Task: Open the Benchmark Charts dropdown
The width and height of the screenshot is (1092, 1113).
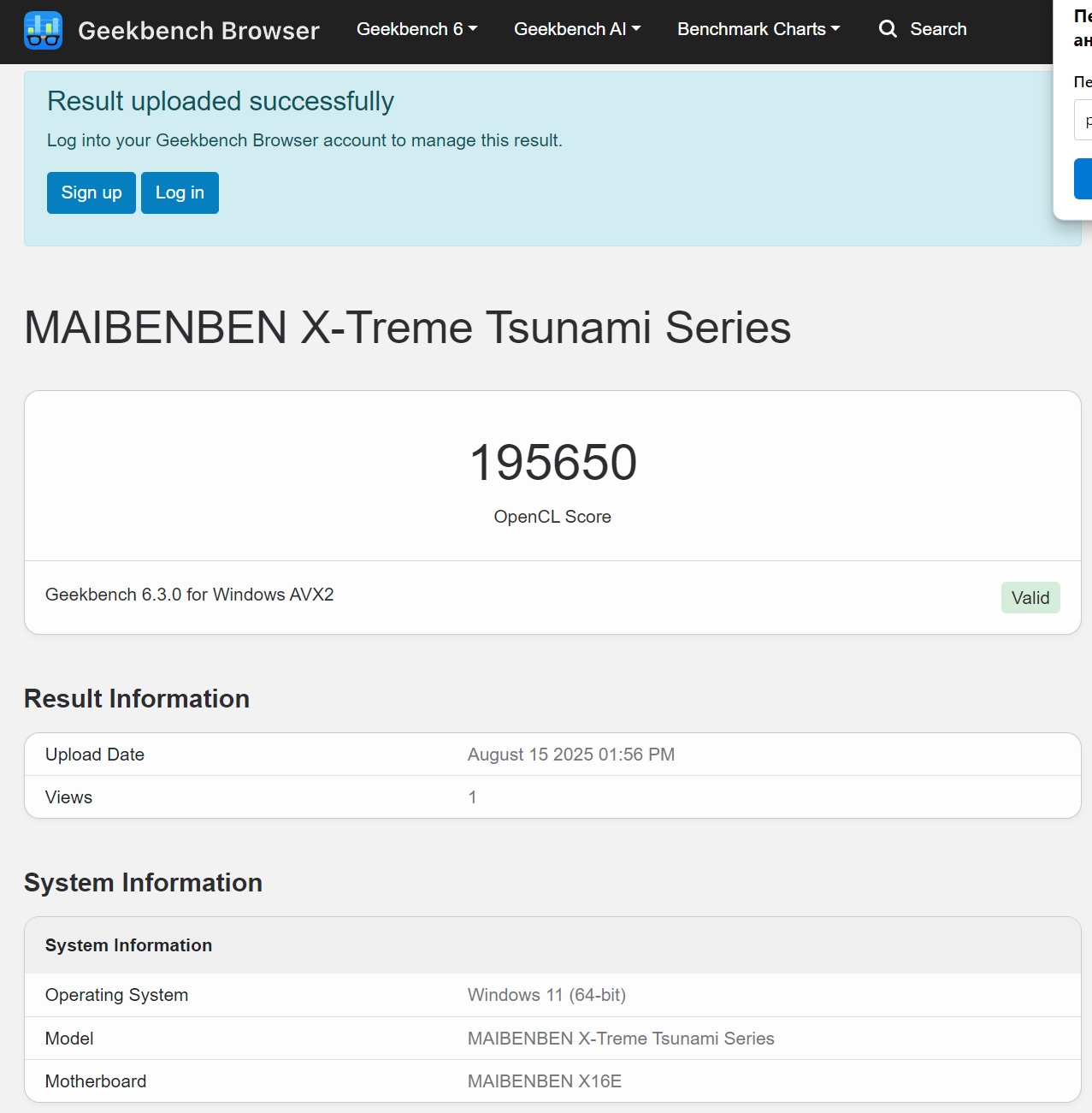Action: point(758,29)
